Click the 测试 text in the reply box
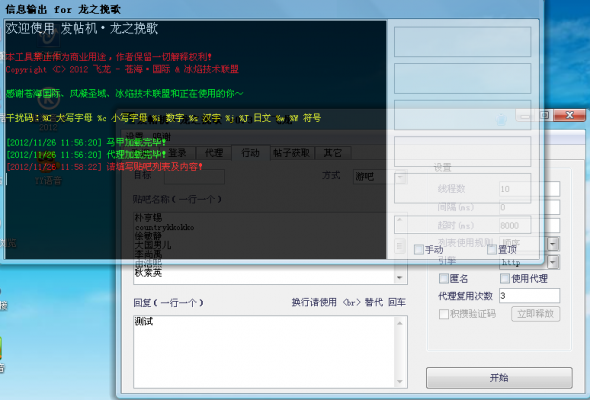The width and height of the screenshot is (590, 400). click(x=144, y=321)
